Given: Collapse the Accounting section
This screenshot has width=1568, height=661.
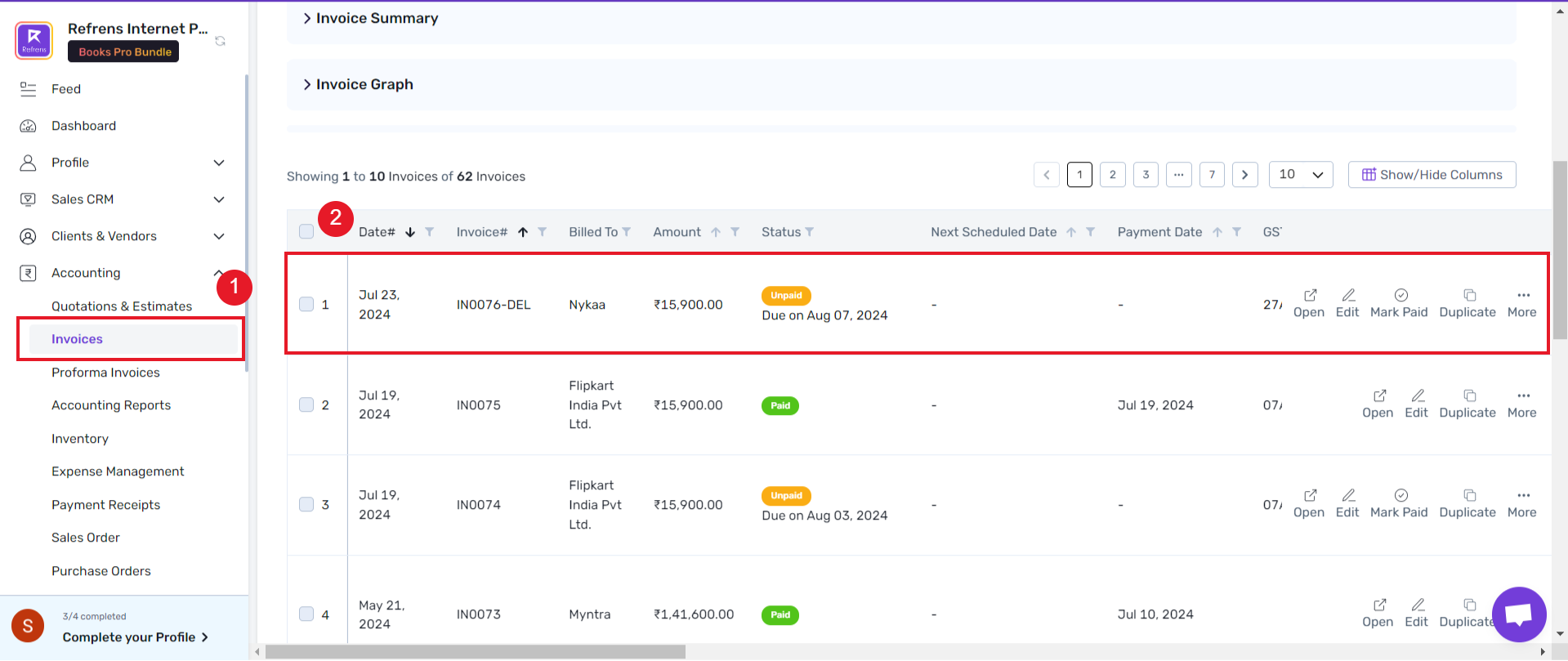Looking at the screenshot, I should click(x=218, y=272).
